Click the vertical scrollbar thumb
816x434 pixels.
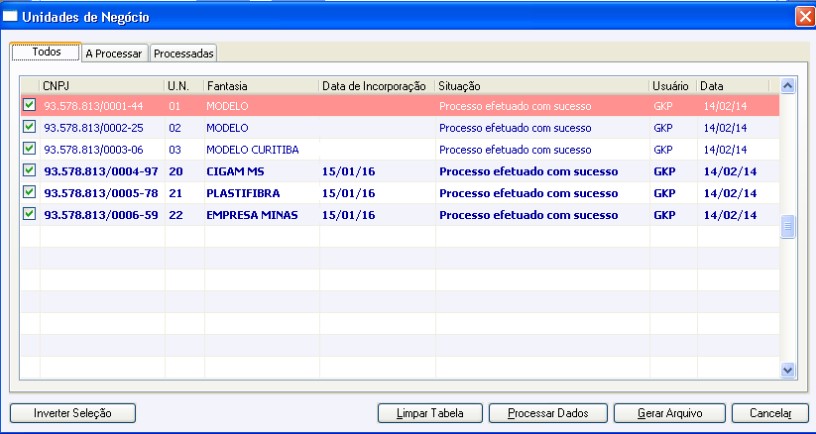click(x=788, y=226)
